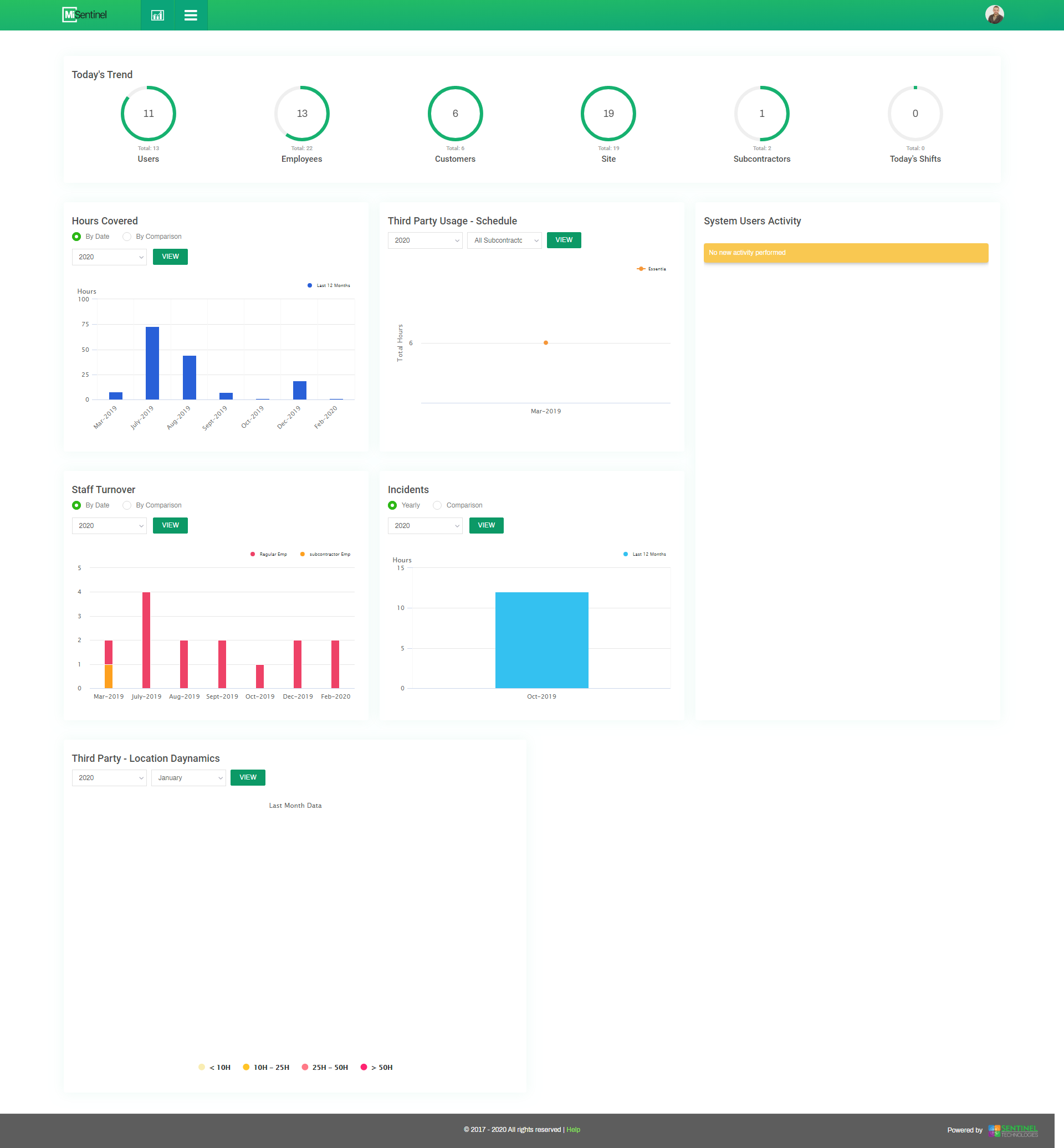
Task: Toggle the 25H – 50H legend item
Action: [325, 1068]
